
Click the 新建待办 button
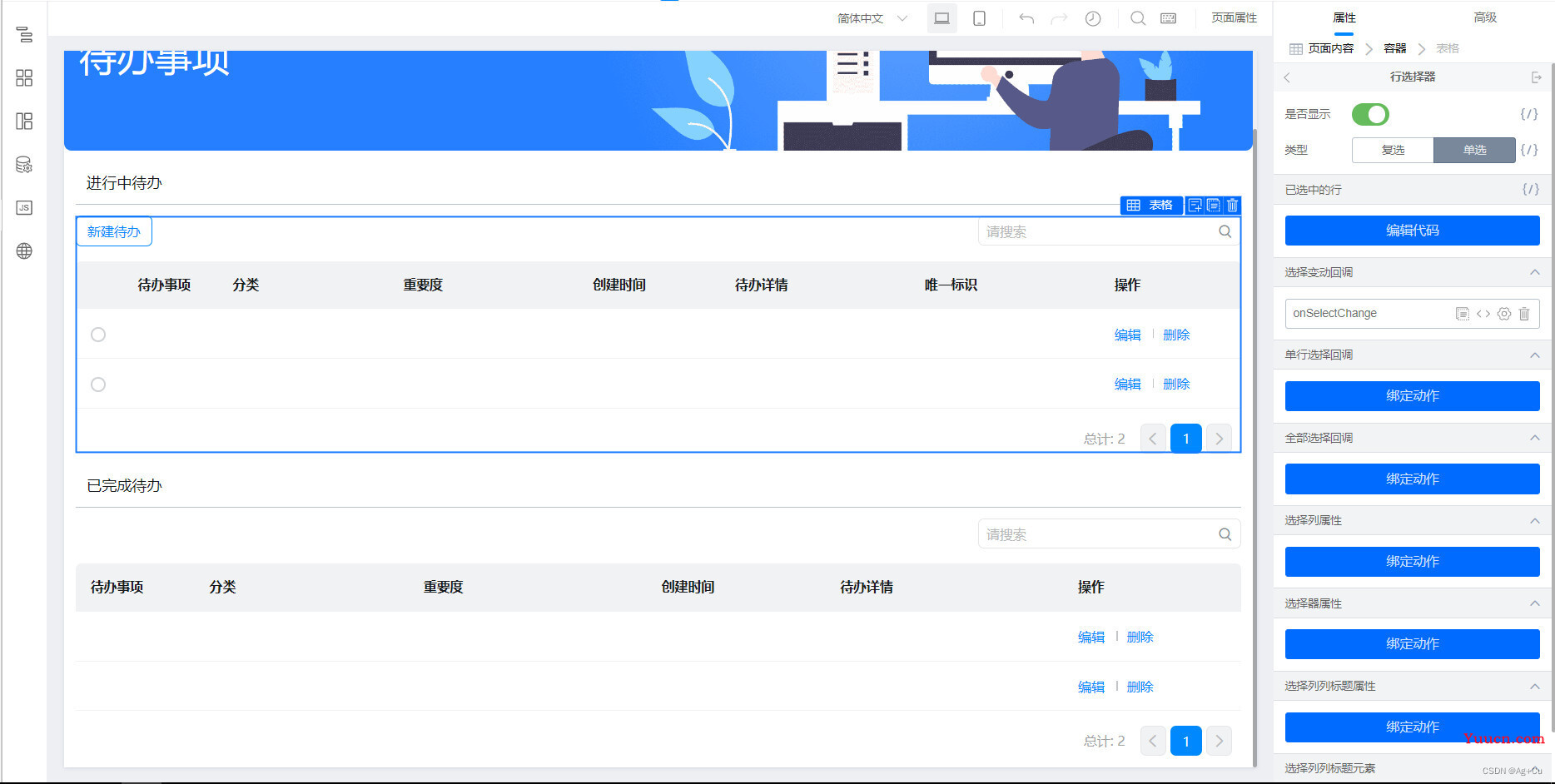pos(114,232)
